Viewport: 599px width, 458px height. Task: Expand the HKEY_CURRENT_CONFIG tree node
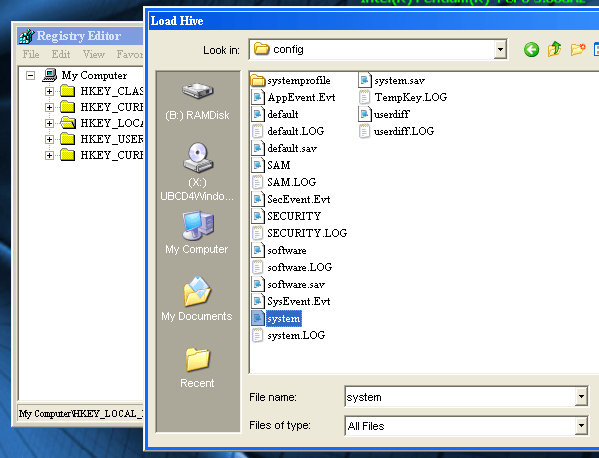[x=49, y=155]
